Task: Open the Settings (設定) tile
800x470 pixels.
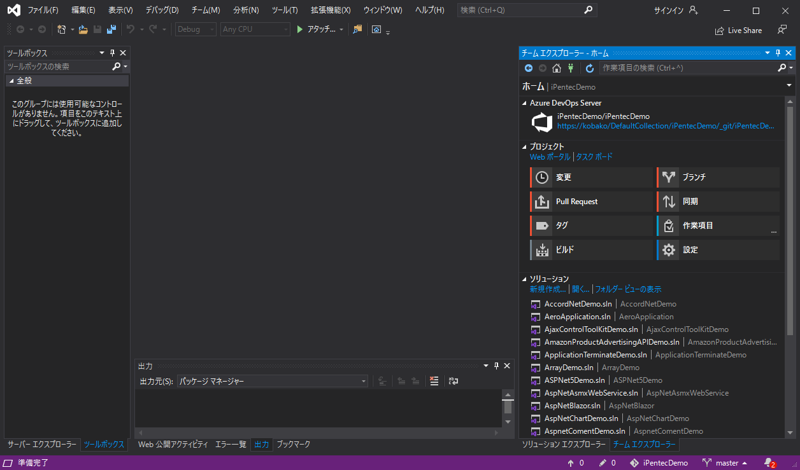Action: point(718,250)
